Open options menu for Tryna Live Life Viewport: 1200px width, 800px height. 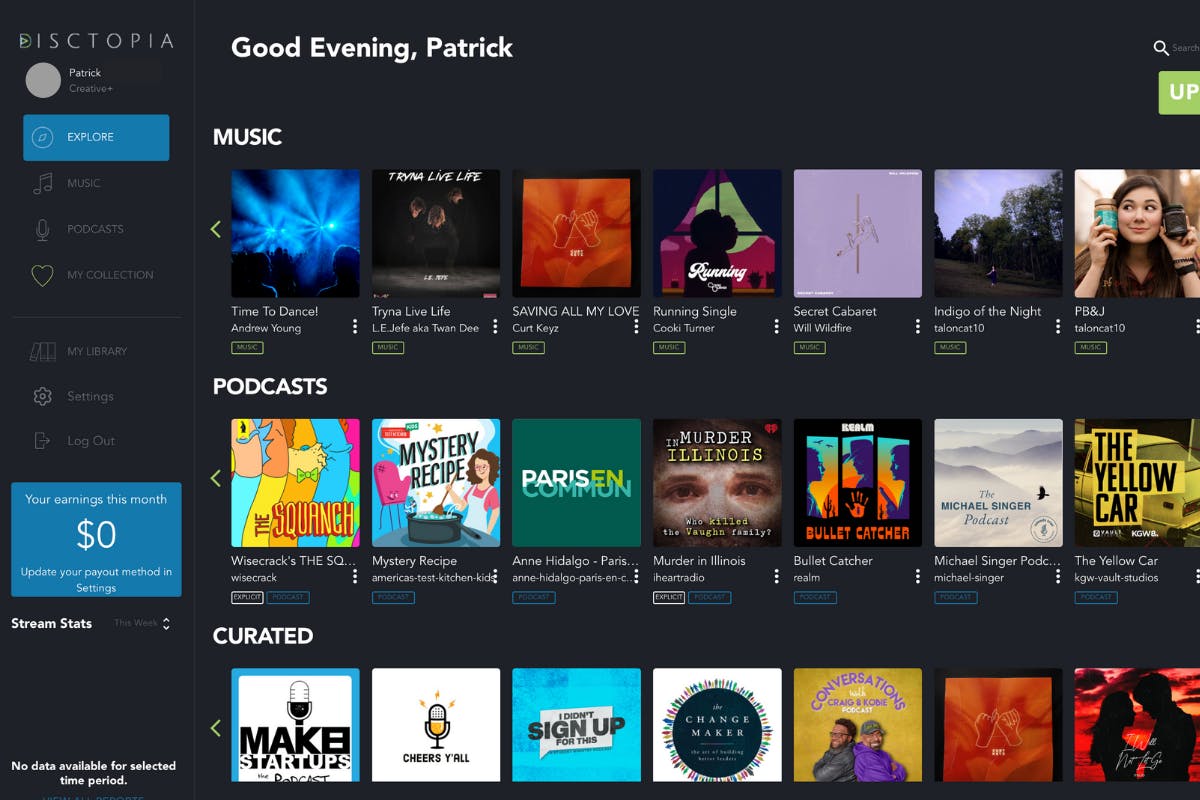click(495, 327)
